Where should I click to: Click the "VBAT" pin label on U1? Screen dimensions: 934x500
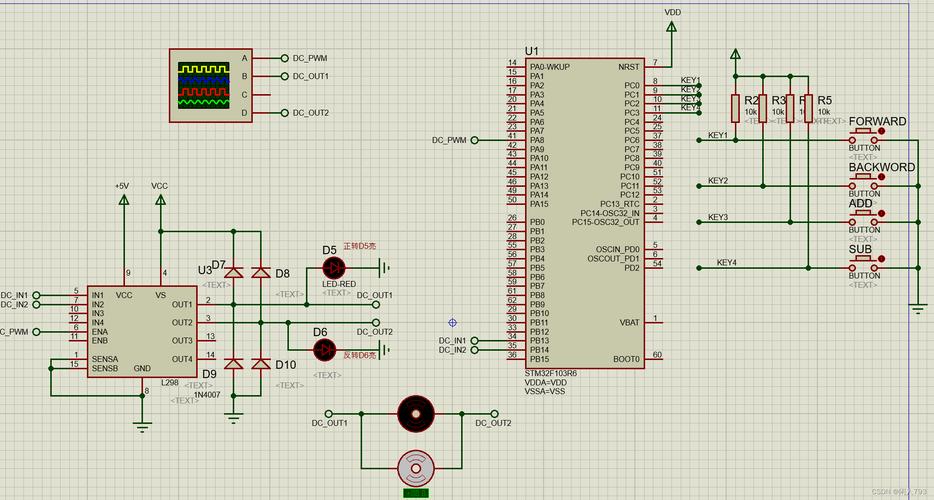tap(629, 322)
